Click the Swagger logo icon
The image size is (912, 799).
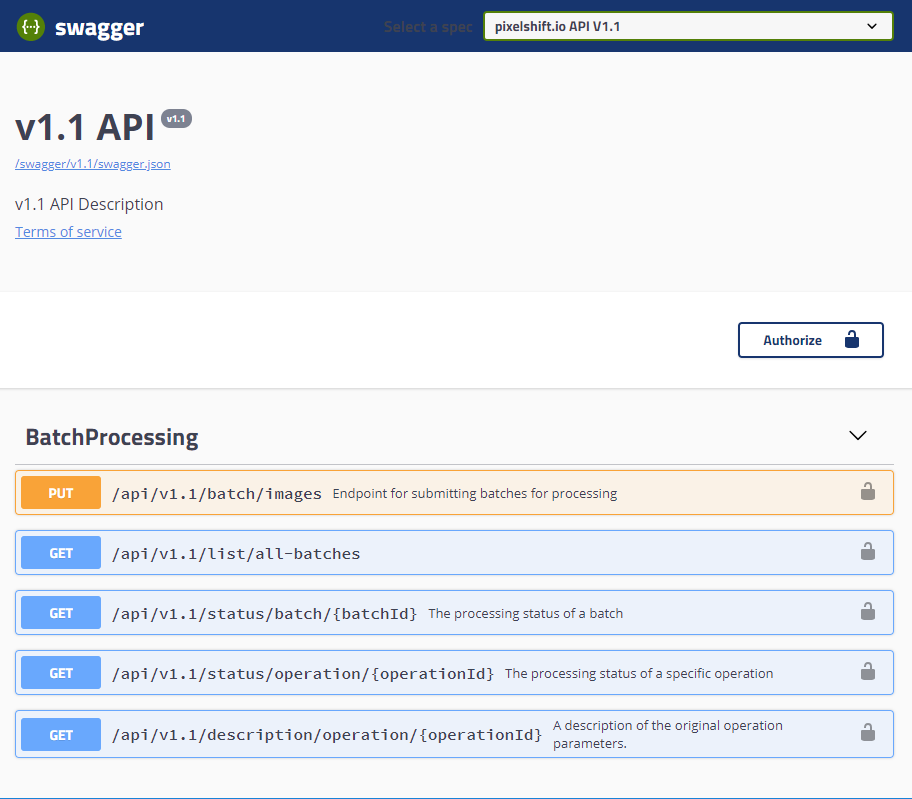[31, 27]
